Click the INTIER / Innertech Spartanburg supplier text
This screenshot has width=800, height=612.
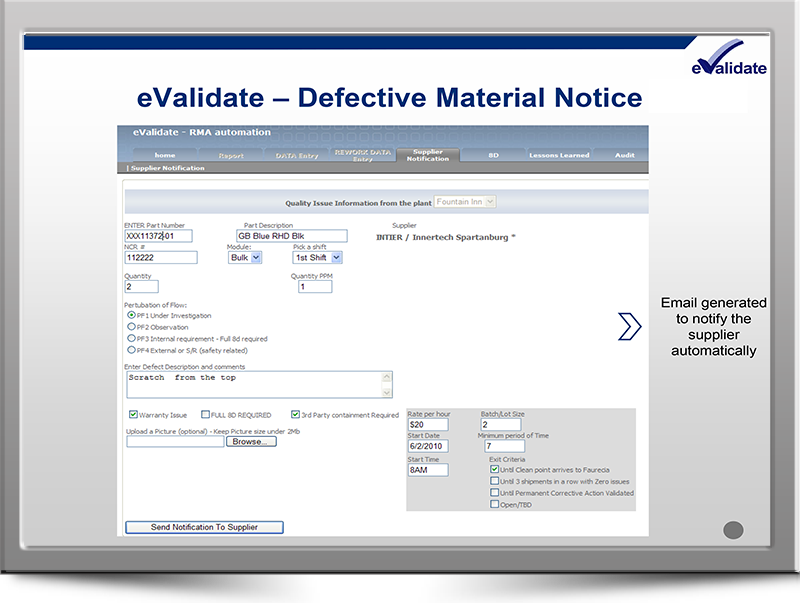[x=445, y=237]
